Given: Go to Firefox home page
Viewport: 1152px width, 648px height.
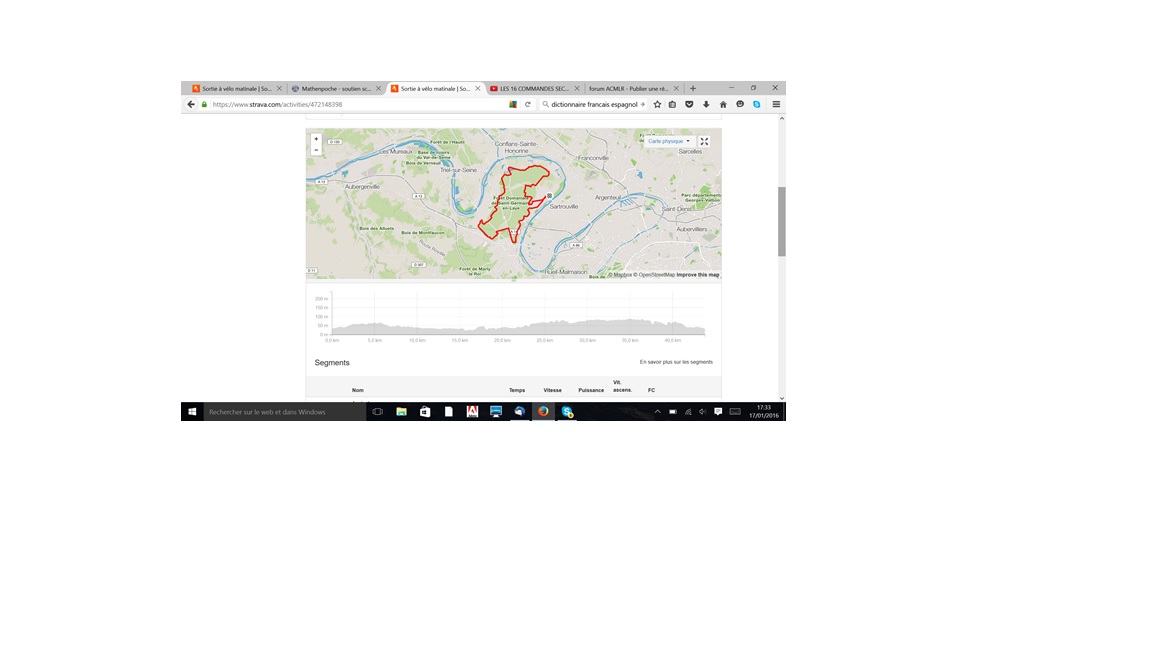Looking at the screenshot, I should 723,104.
